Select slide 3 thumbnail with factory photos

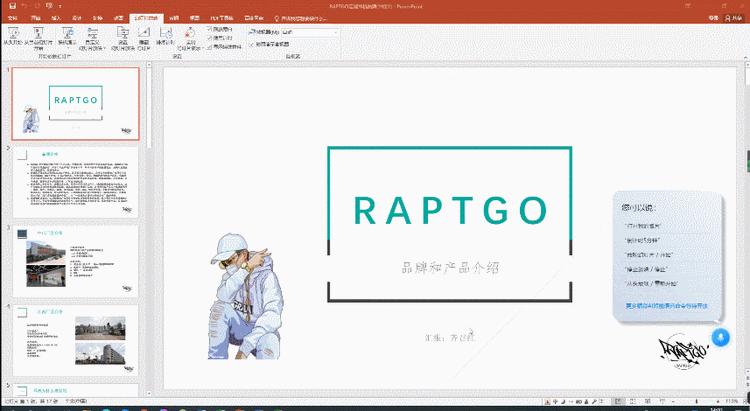coord(76,261)
